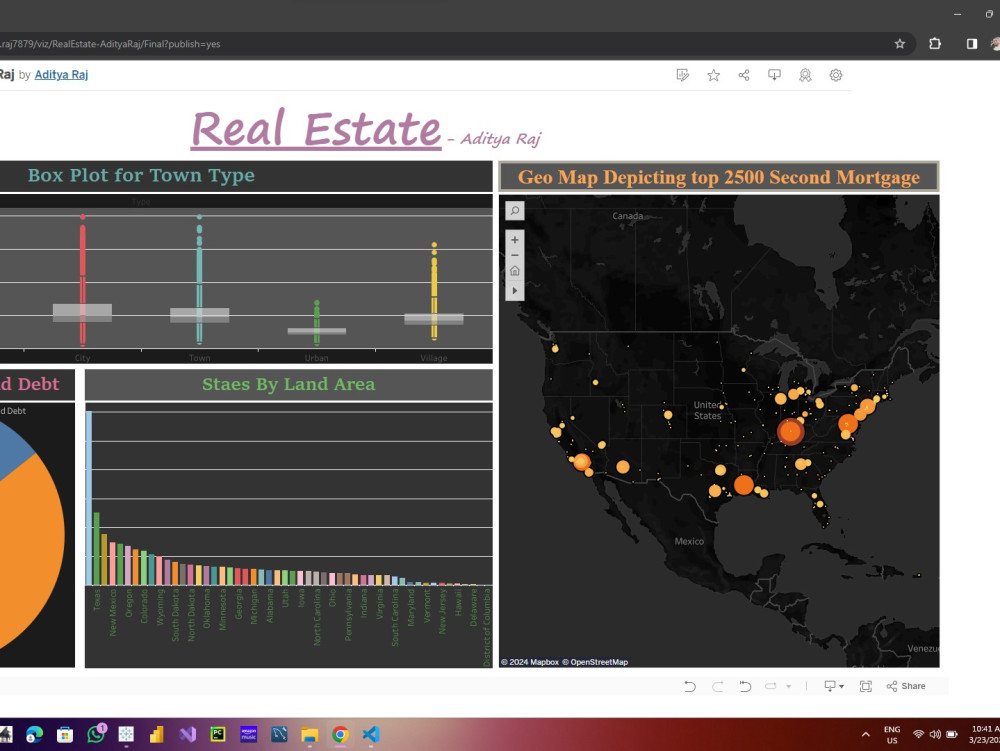Click the zoom in plus on the map
The height and width of the screenshot is (751, 1000).
tap(514, 240)
